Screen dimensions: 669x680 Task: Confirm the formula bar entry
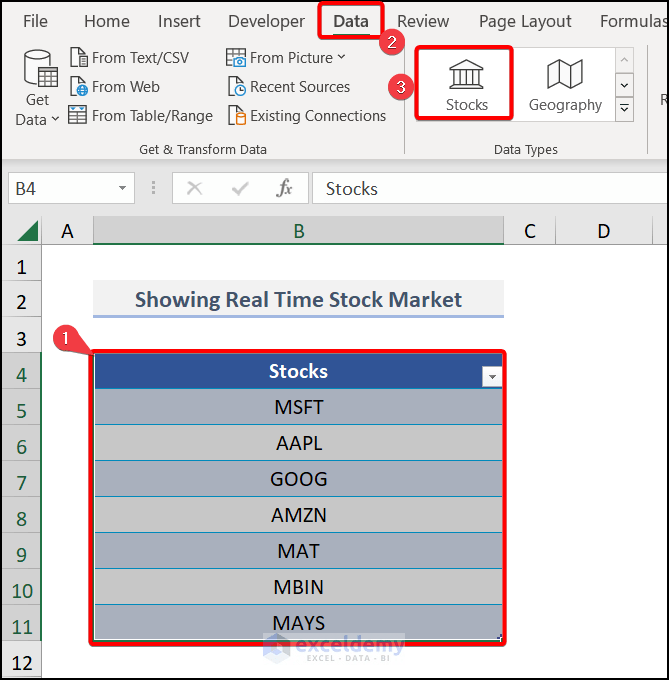240,188
